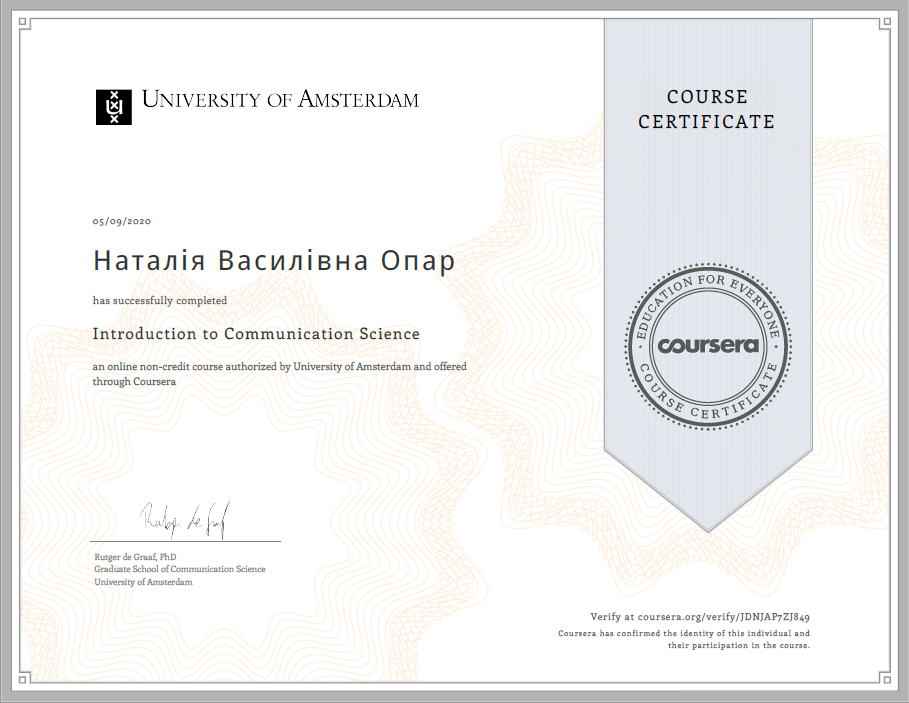Click 'Graduate School of Communication Science' text

tap(180, 569)
